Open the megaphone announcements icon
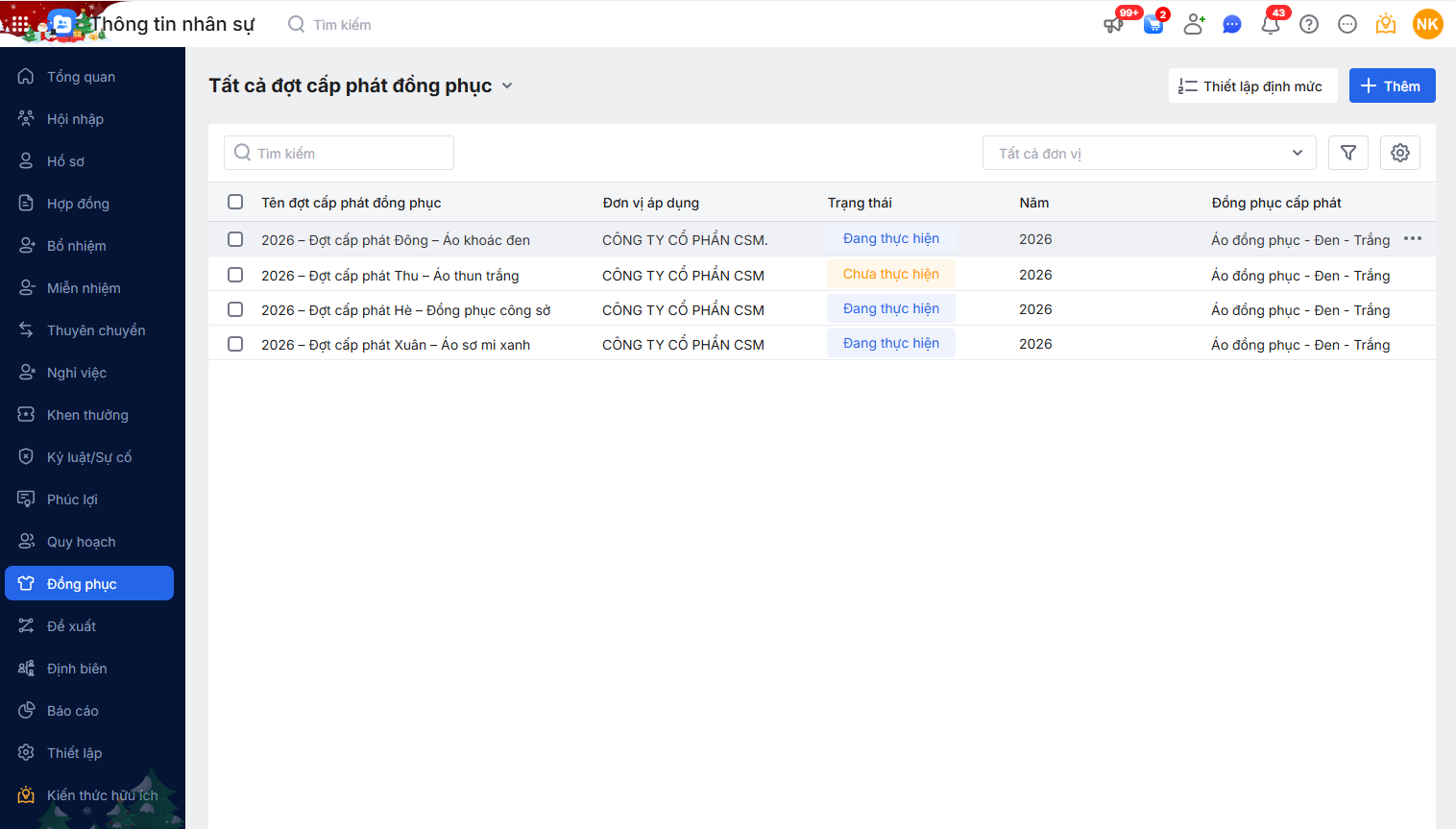 tap(1114, 25)
